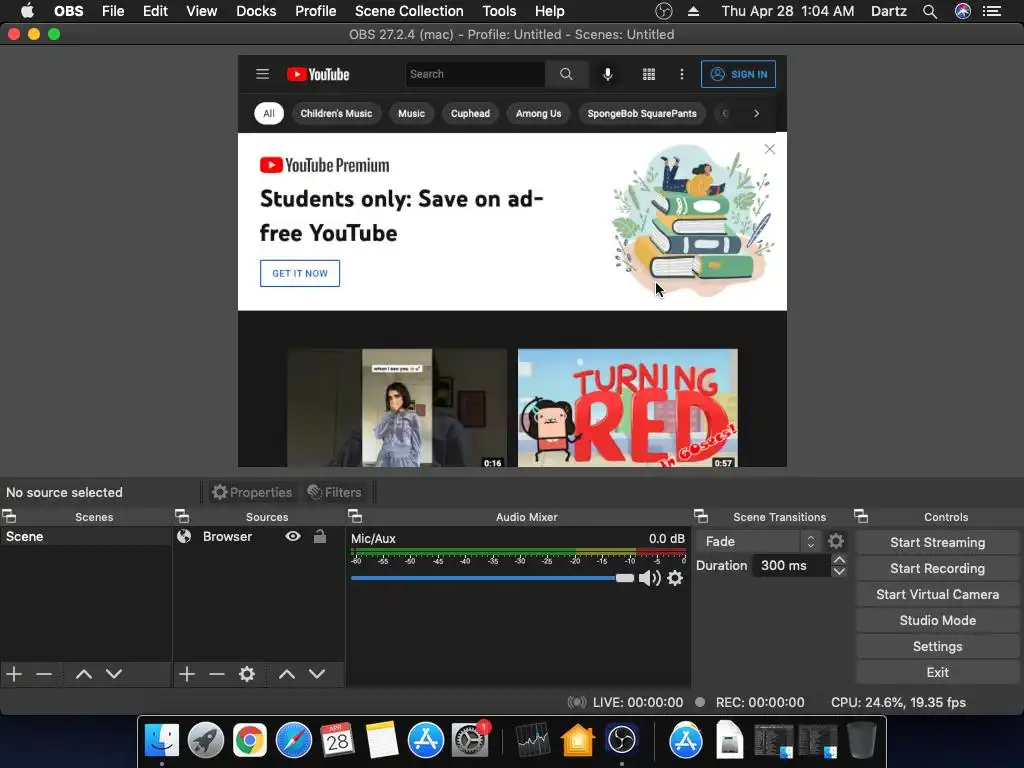Viewport: 1024px width, 768px height.
Task: Increase transition duration with up arrow
Action: 839,560
